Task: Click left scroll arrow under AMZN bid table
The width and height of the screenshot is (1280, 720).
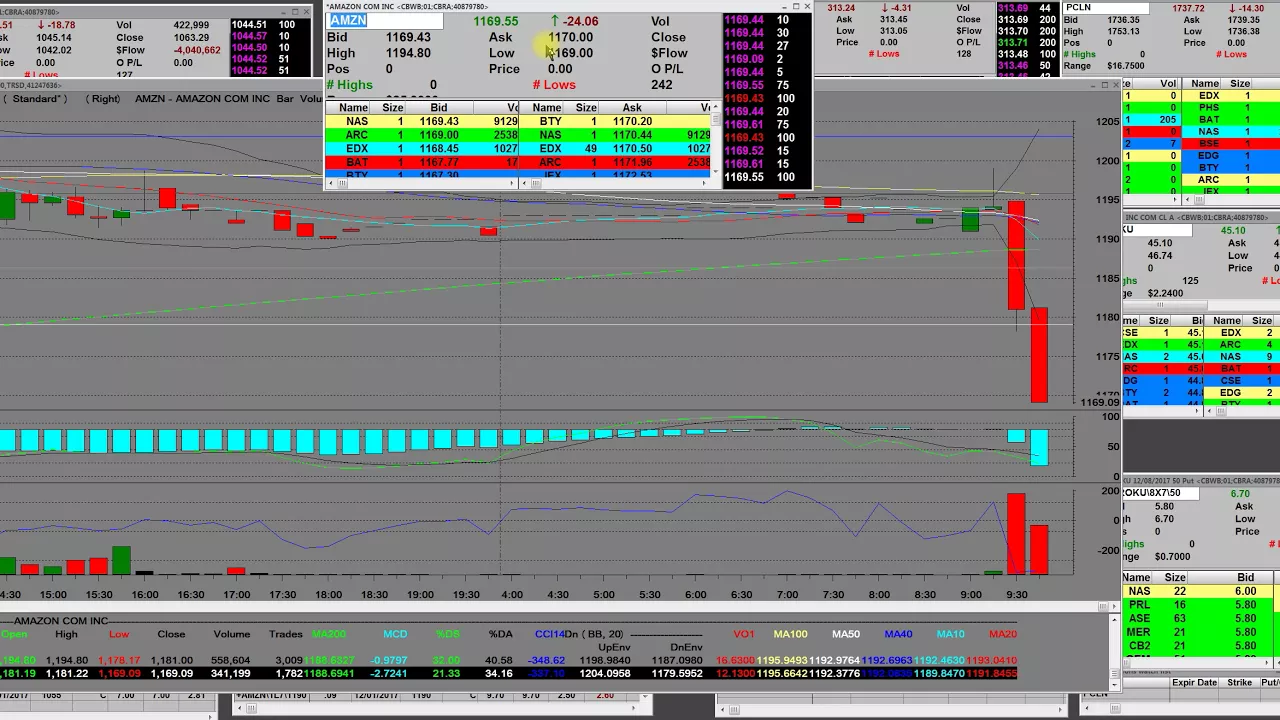Action: pos(329,183)
